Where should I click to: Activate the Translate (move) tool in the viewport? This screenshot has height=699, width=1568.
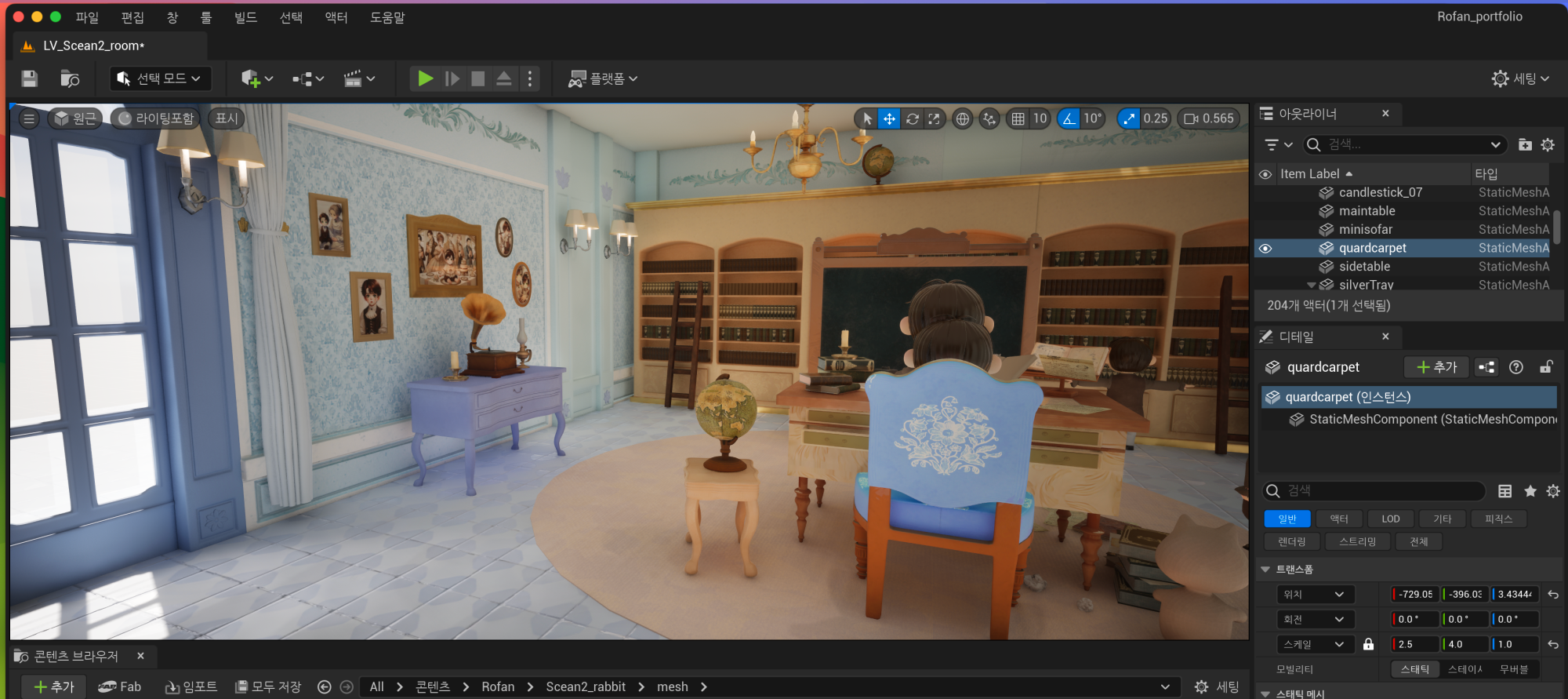click(889, 118)
